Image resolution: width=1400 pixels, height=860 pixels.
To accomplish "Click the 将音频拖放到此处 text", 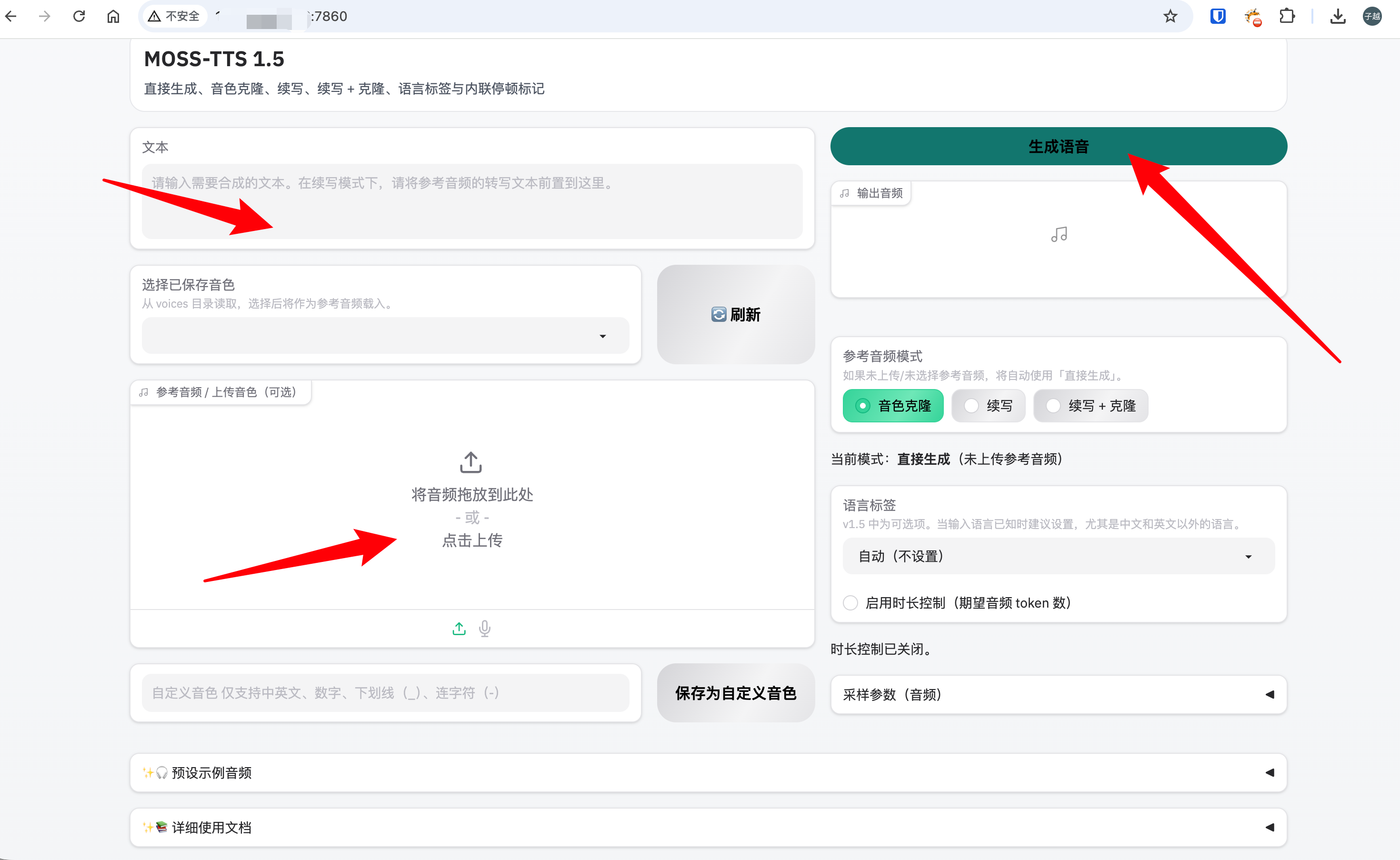I will tap(472, 494).
